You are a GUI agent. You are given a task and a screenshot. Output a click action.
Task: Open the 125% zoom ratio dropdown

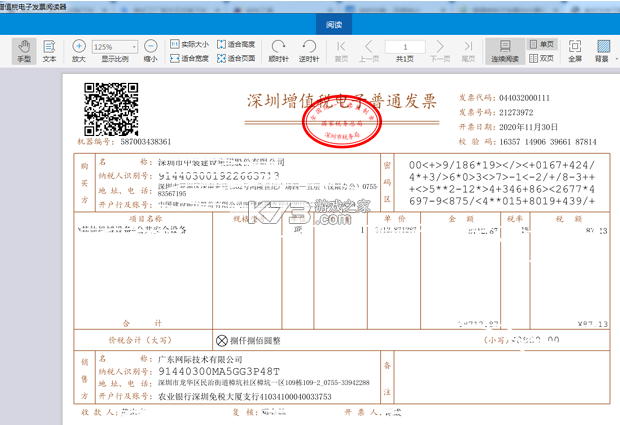[115, 47]
